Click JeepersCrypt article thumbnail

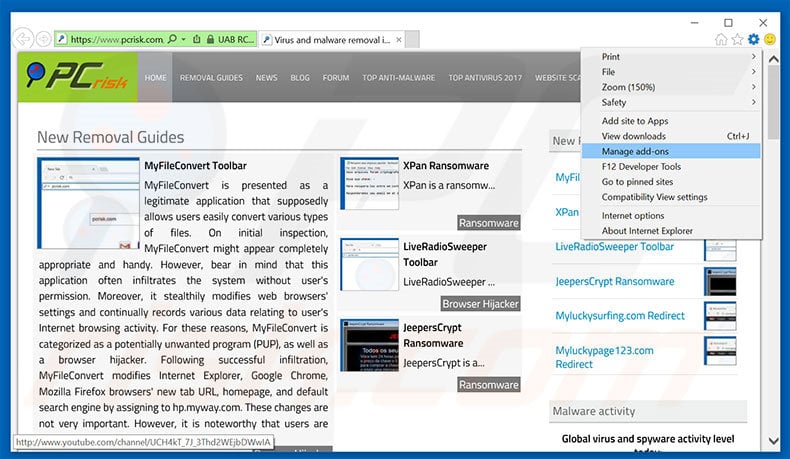click(369, 346)
